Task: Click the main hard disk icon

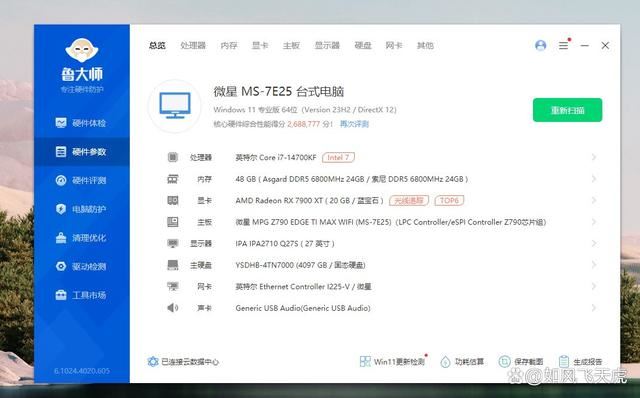Action: (173, 265)
